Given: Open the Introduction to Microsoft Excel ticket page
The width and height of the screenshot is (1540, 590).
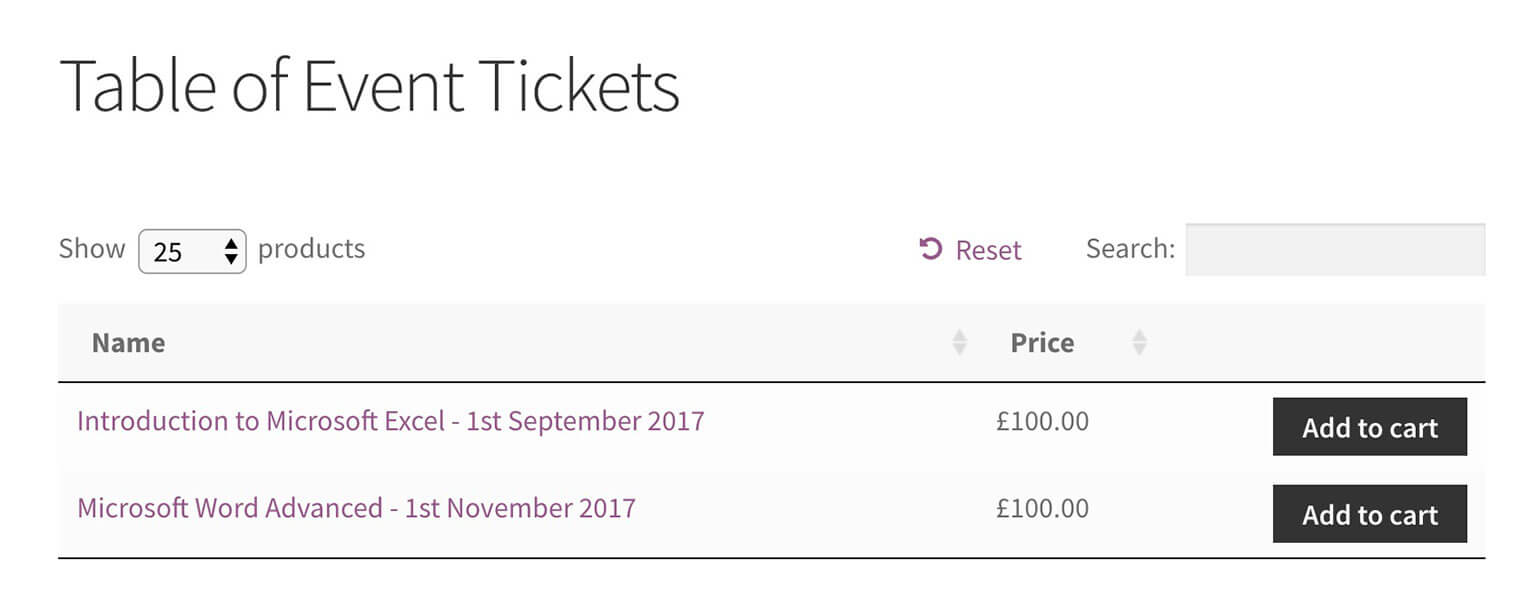Looking at the screenshot, I should click(390, 421).
